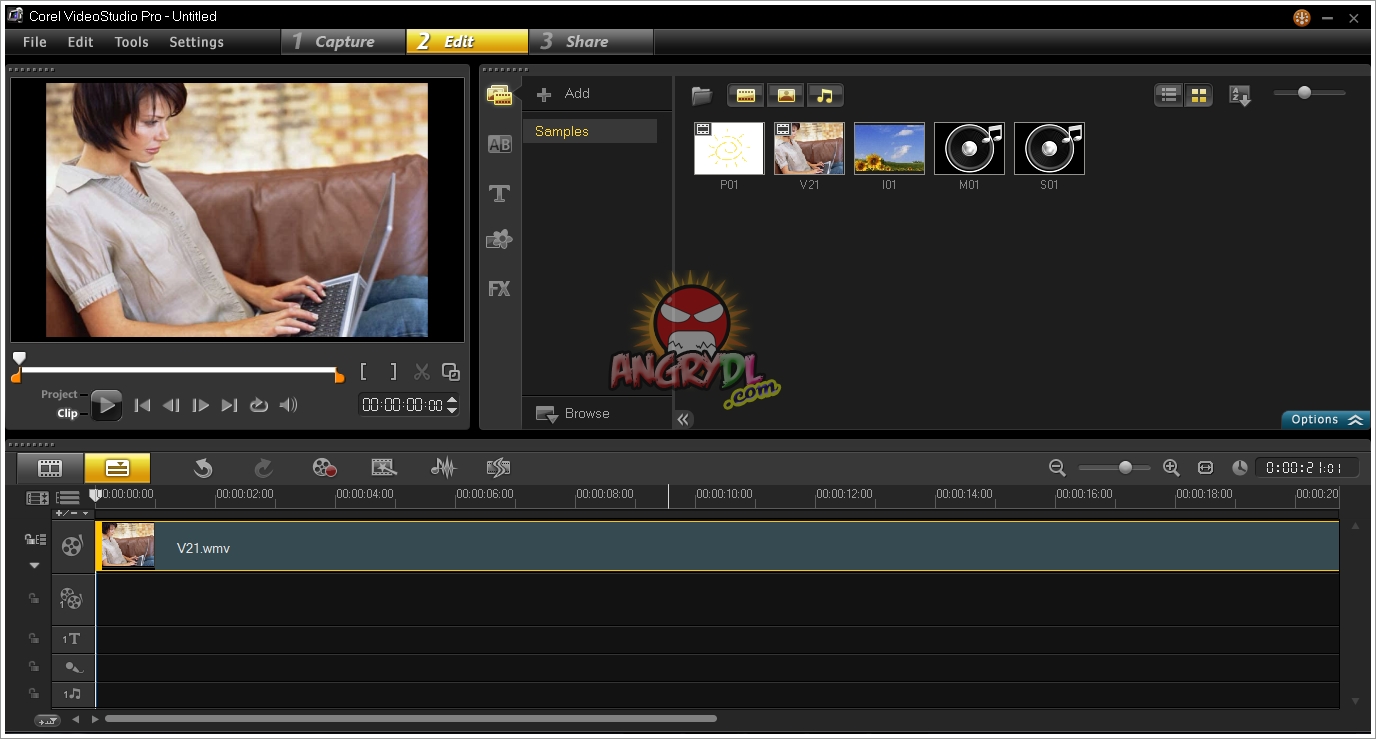Open the File menu
This screenshot has height=739, width=1376.
pos(35,42)
